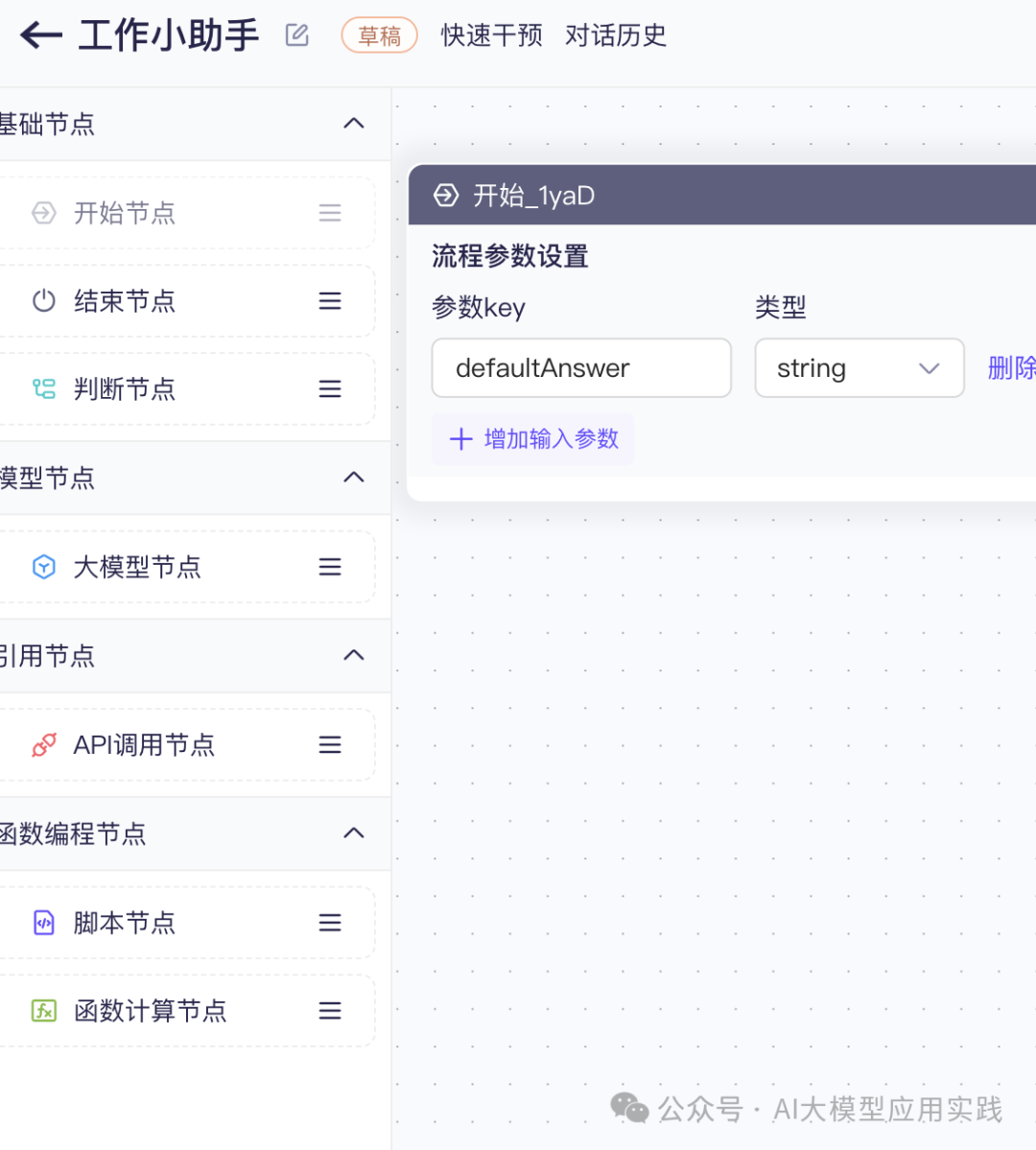Click the defaultAnswer parameter key field
The width and height of the screenshot is (1036, 1150).
[580, 368]
